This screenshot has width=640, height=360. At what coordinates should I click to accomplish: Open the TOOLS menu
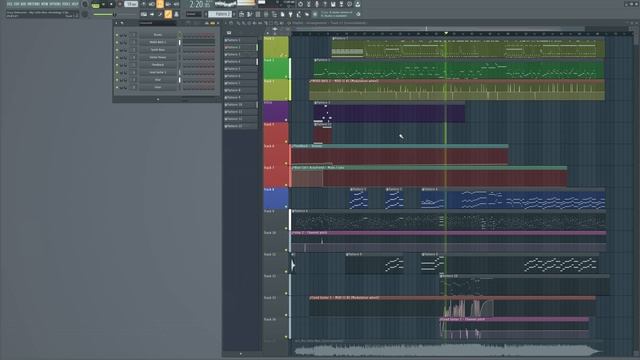click(66, 4)
